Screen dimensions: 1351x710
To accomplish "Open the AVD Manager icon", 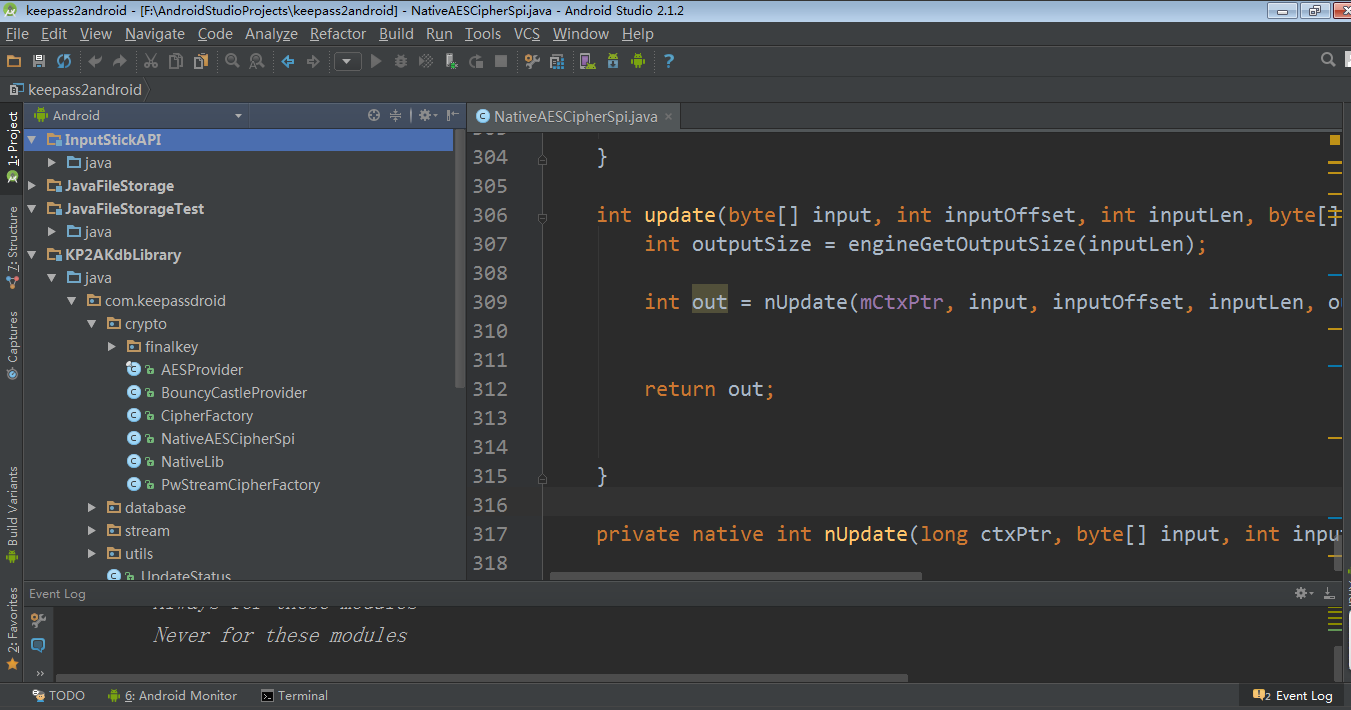I will pos(586,61).
